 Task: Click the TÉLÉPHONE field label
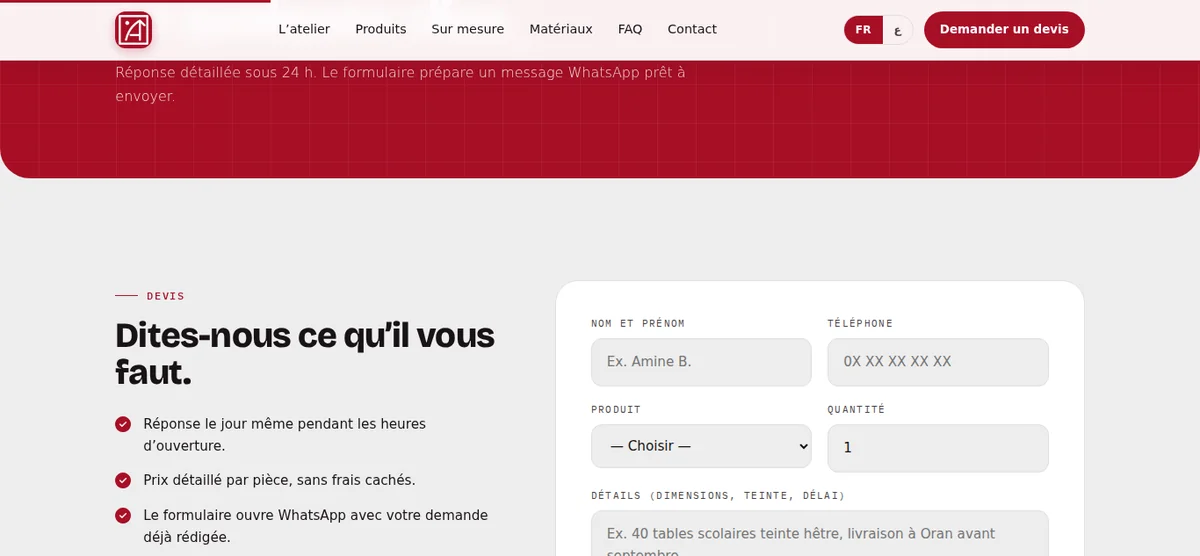pyautogui.click(x=860, y=324)
